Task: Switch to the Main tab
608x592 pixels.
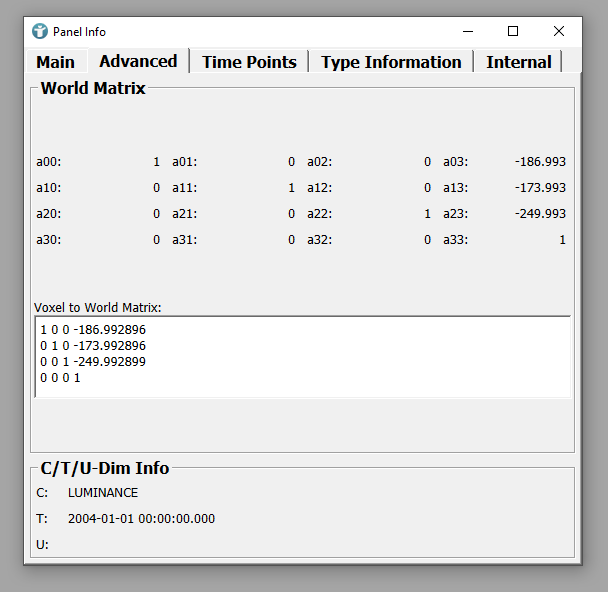Action: tap(55, 62)
